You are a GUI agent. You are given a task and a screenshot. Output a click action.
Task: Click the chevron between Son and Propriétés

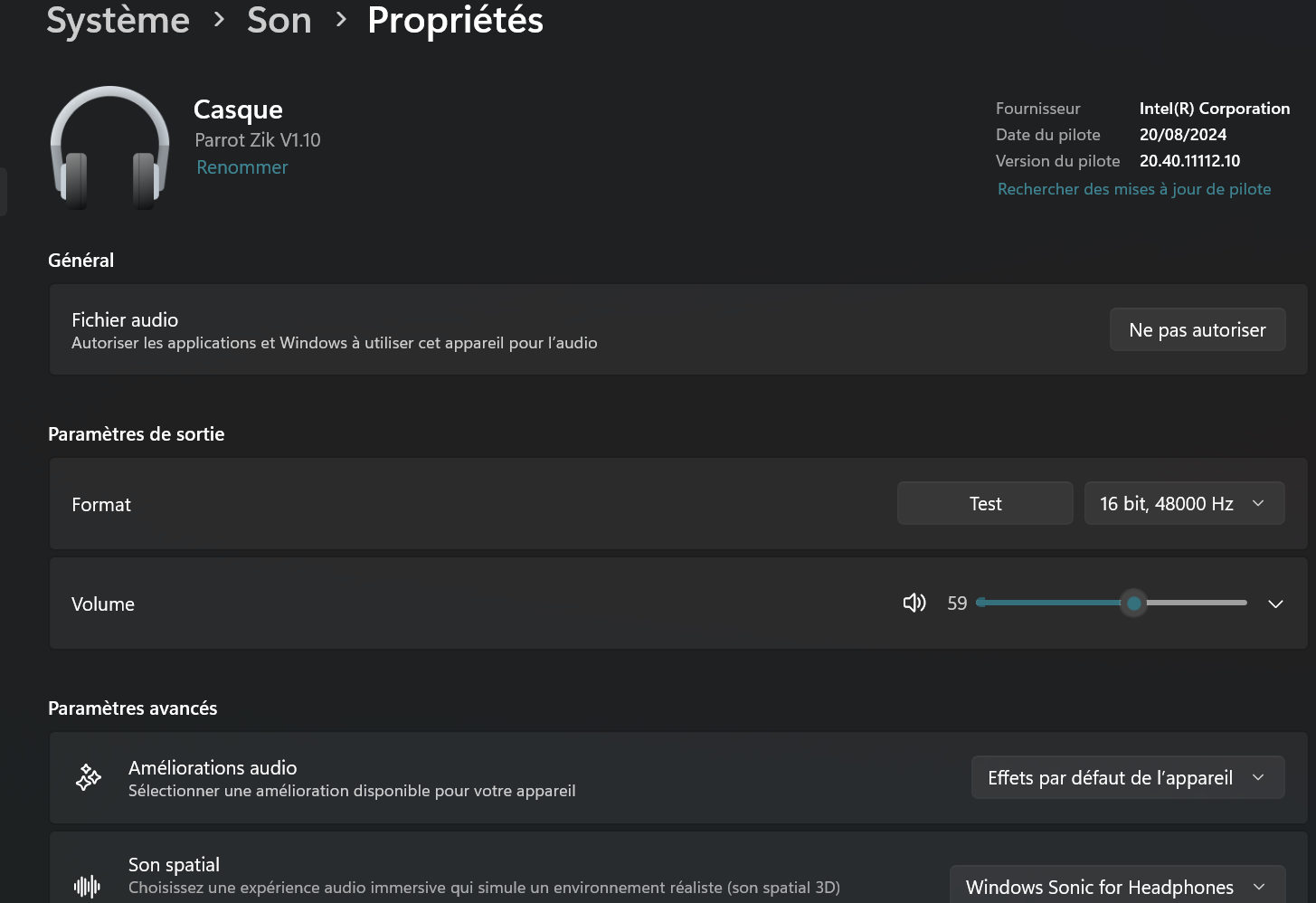click(x=341, y=20)
